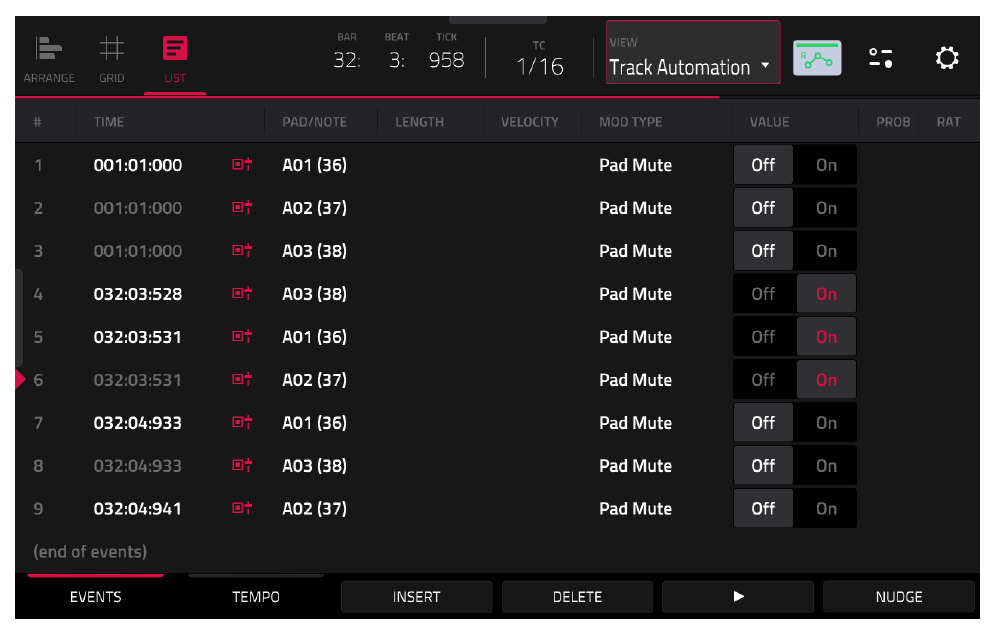This screenshot has width=996, height=636.
Task: Click the VELOCITY column header
Action: click(x=530, y=122)
